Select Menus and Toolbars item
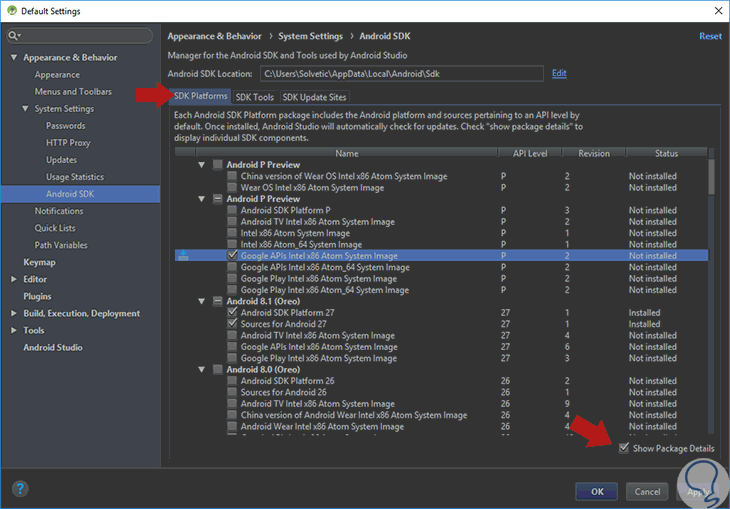The width and height of the screenshot is (730, 509). tap(73, 91)
